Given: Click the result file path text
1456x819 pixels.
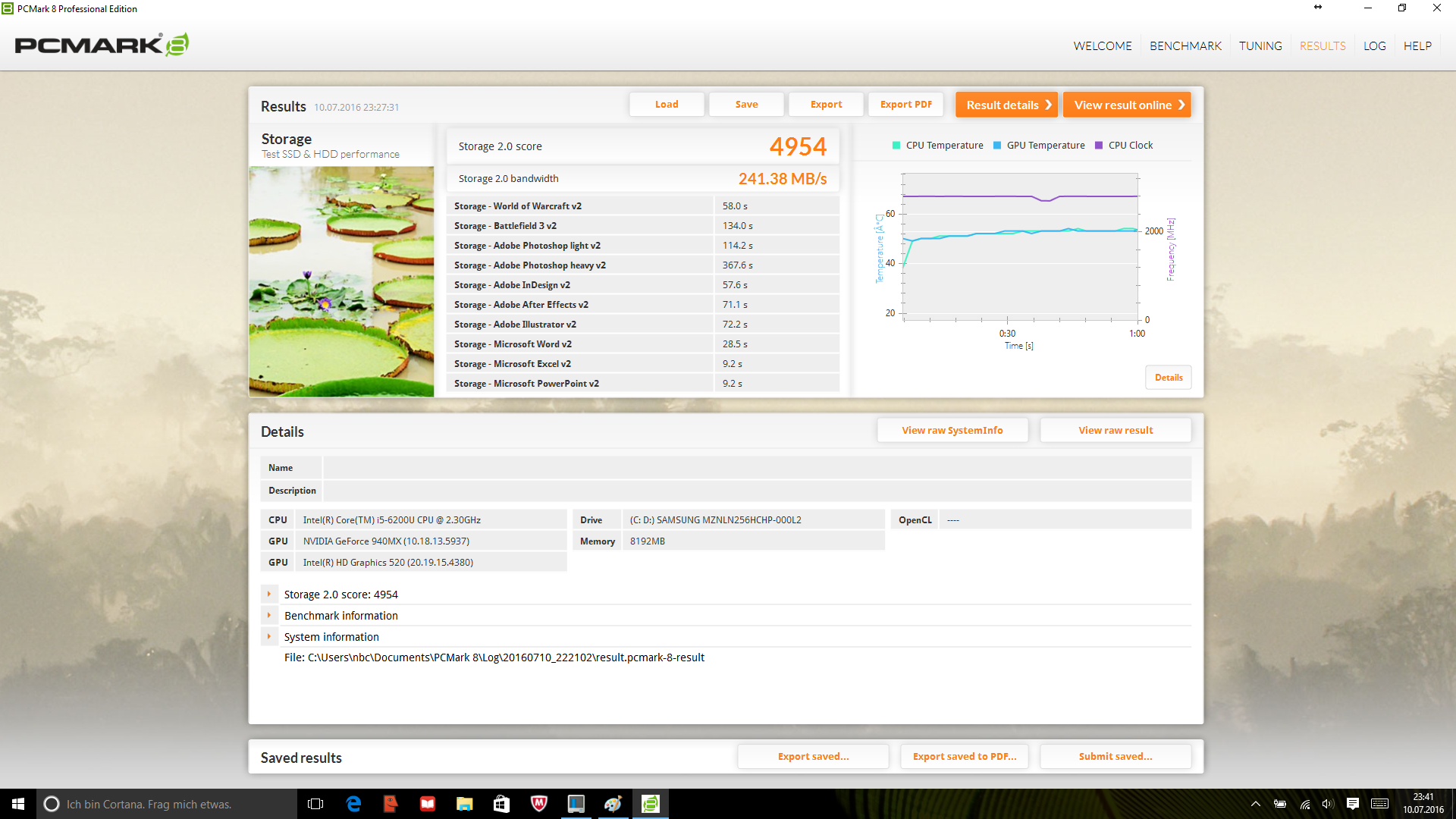Looking at the screenshot, I should click(x=494, y=657).
